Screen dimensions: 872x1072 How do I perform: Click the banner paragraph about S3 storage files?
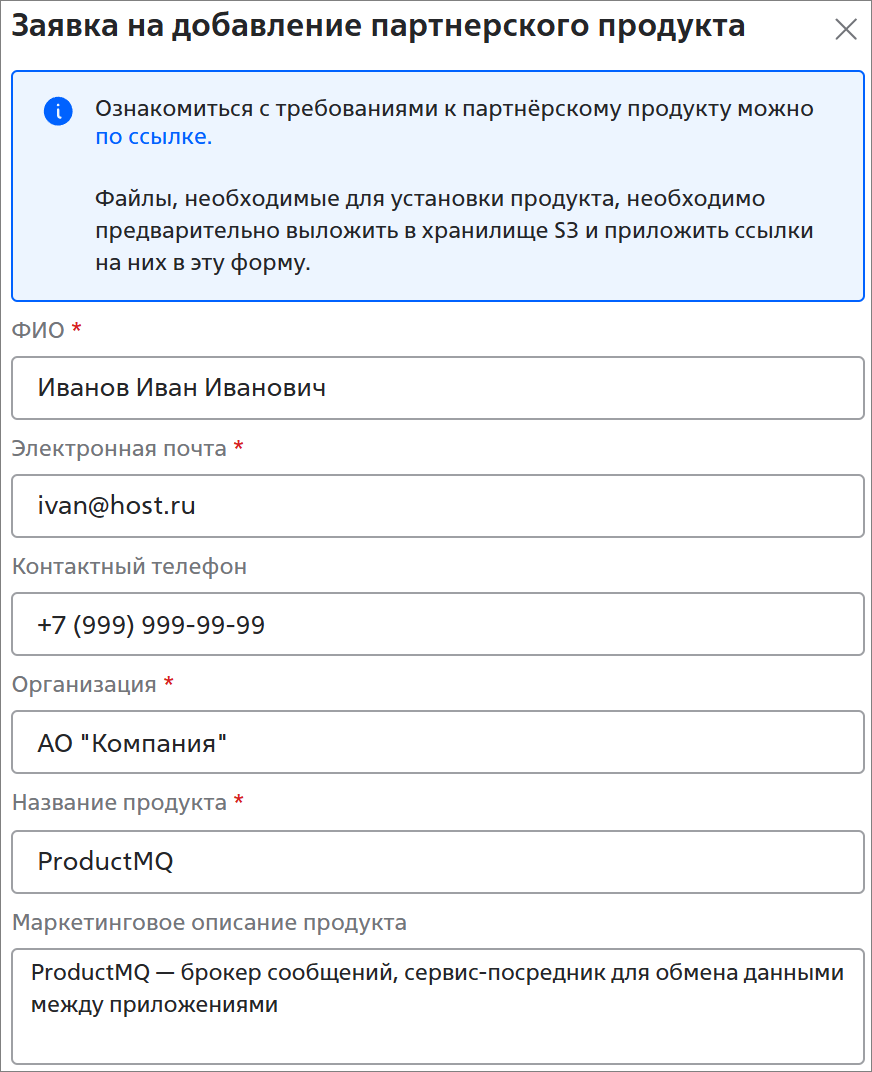click(x=455, y=231)
